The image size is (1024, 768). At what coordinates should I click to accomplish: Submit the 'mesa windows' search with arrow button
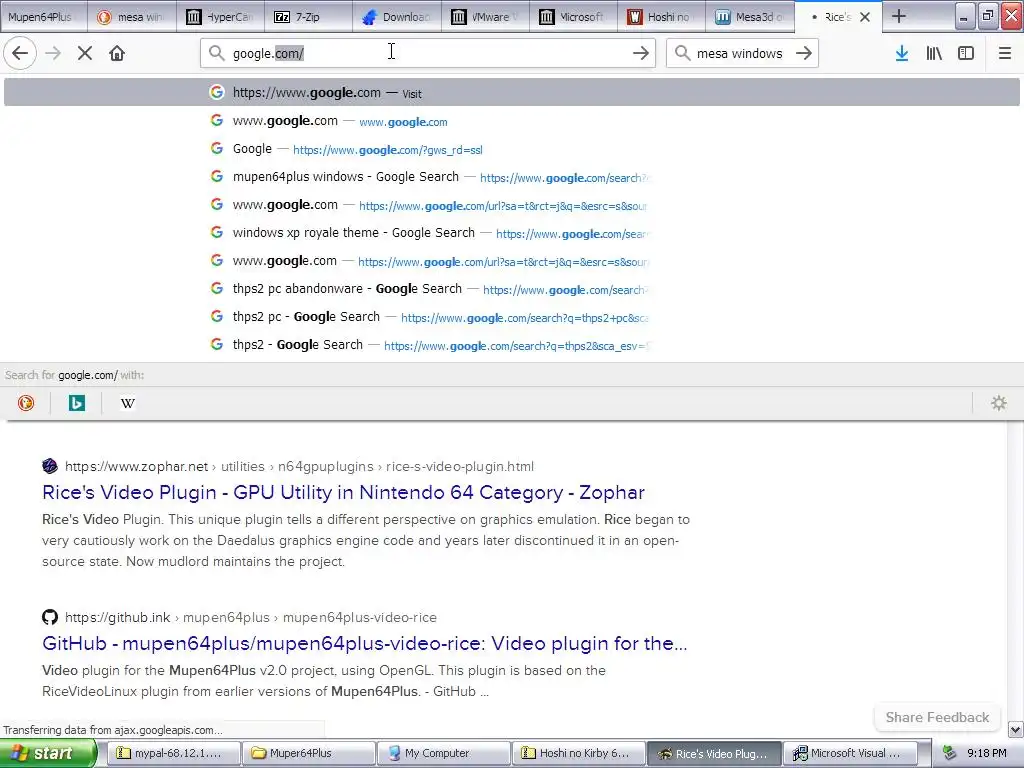(x=804, y=54)
